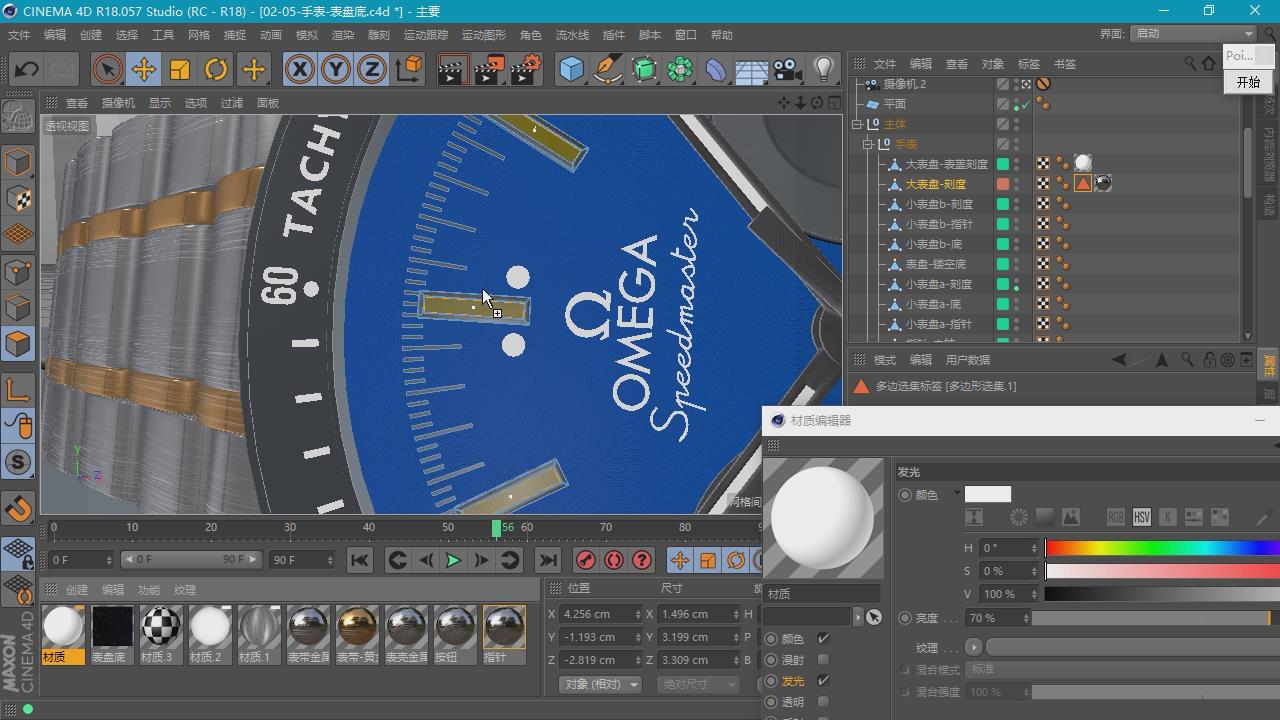Viewport: 1280px width, 720px height.
Task: Open the 插件 menu
Action: coord(613,35)
